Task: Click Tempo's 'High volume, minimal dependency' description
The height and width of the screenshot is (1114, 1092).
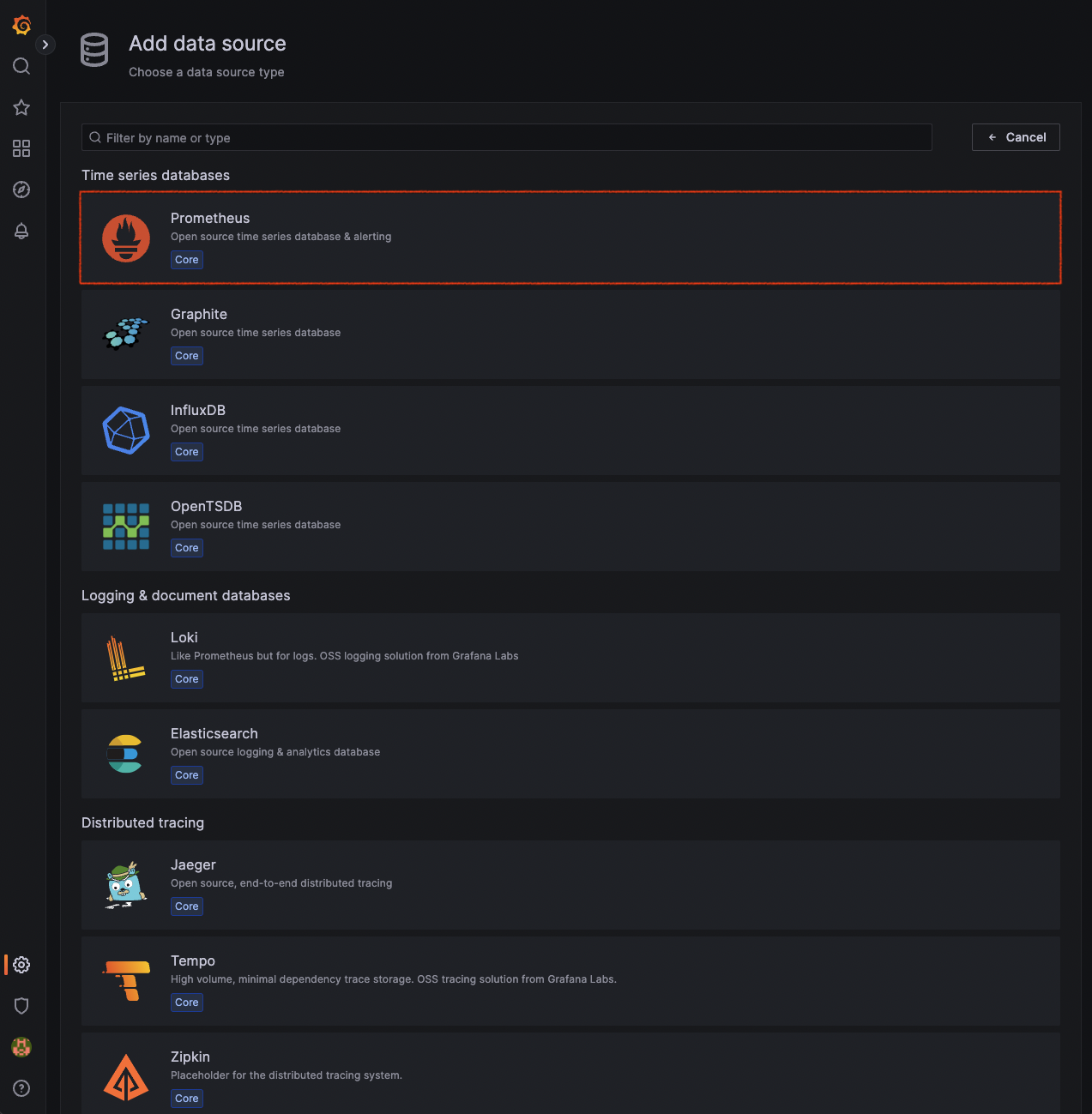Action: tap(394, 979)
